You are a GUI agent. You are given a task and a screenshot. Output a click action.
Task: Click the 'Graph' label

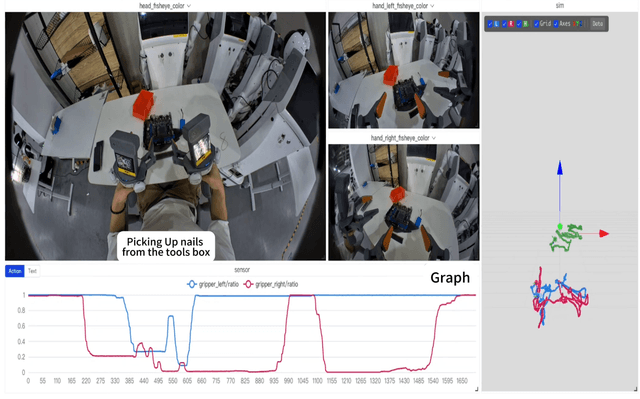click(450, 277)
